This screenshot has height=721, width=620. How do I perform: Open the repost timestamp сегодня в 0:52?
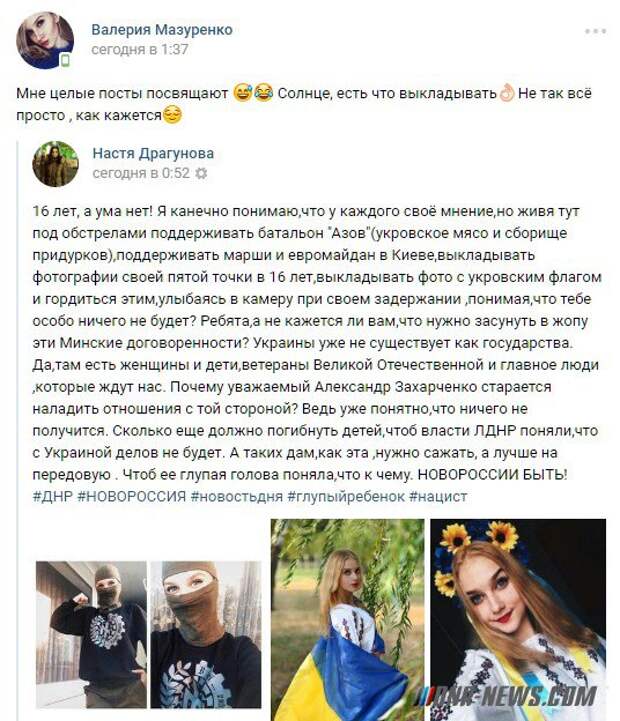pyautogui.click(x=141, y=173)
